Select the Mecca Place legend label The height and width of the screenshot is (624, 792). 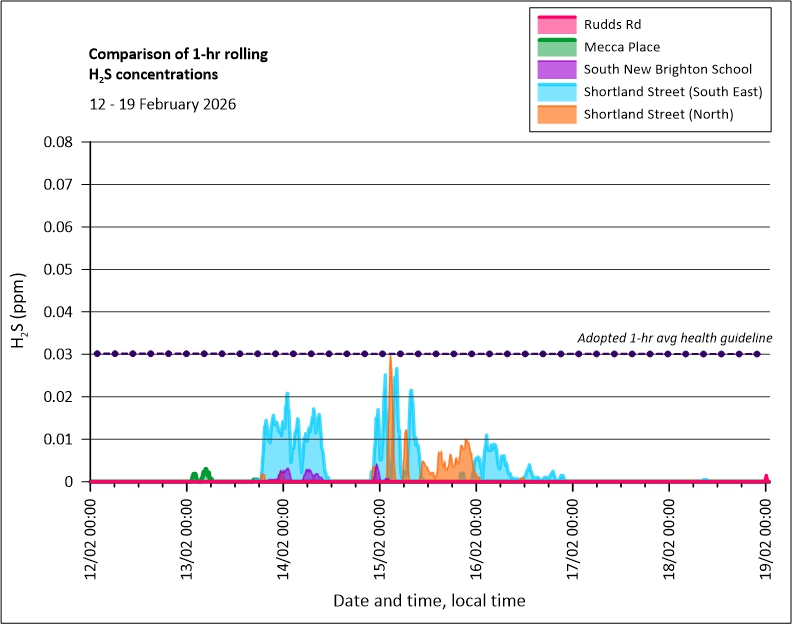622,46
